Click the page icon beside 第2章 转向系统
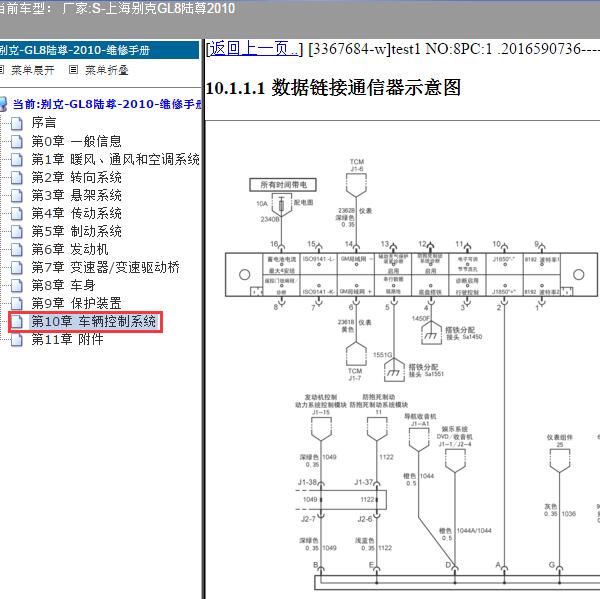Image resolution: width=600 pixels, height=599 pixels. pyautogui.click(x=16, y=177)
